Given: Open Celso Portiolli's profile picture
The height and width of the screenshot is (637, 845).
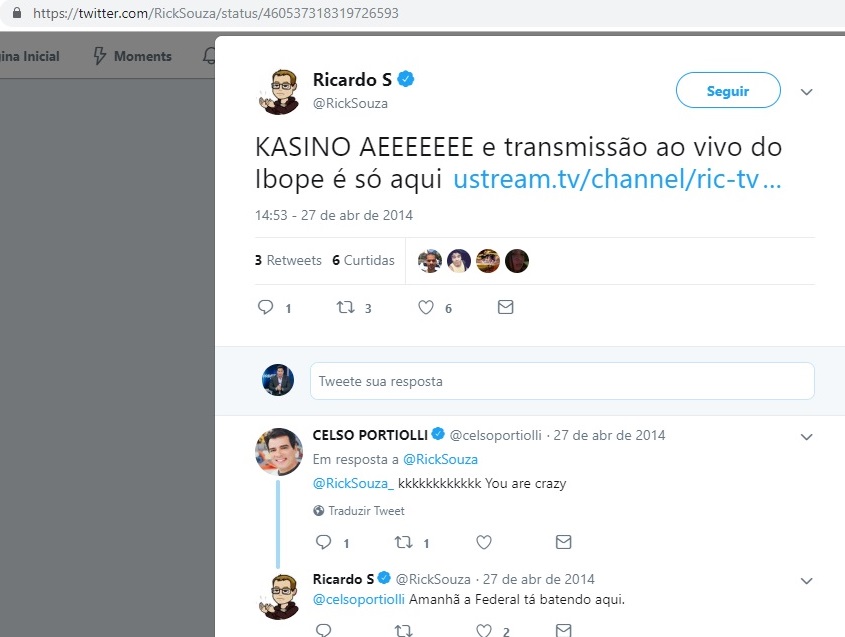Looking at the screenshot, I should (x=279, y=452).
